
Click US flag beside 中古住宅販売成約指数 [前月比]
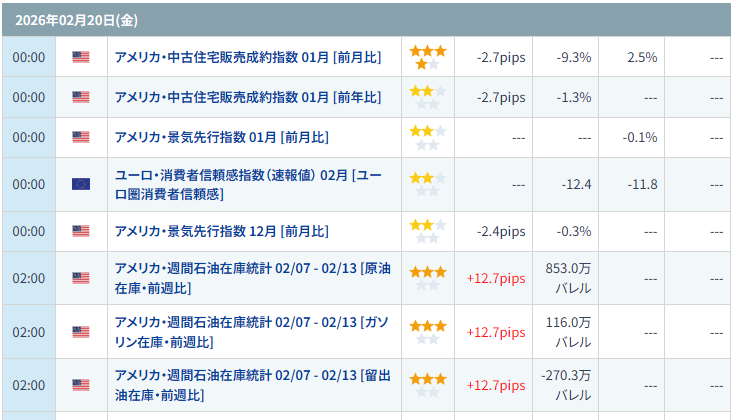coord(81,57)
